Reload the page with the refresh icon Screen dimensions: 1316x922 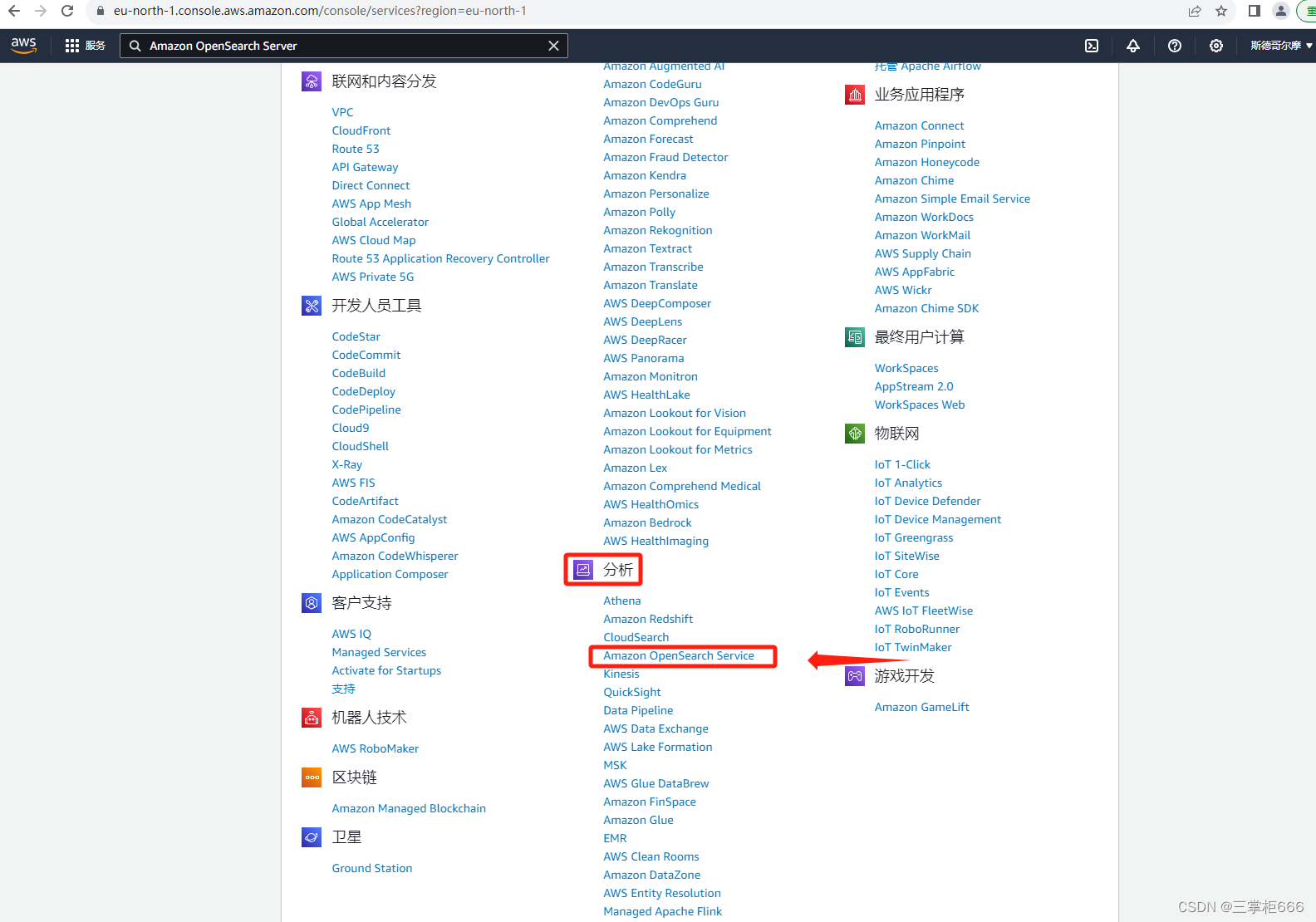[x=67, y=11]
